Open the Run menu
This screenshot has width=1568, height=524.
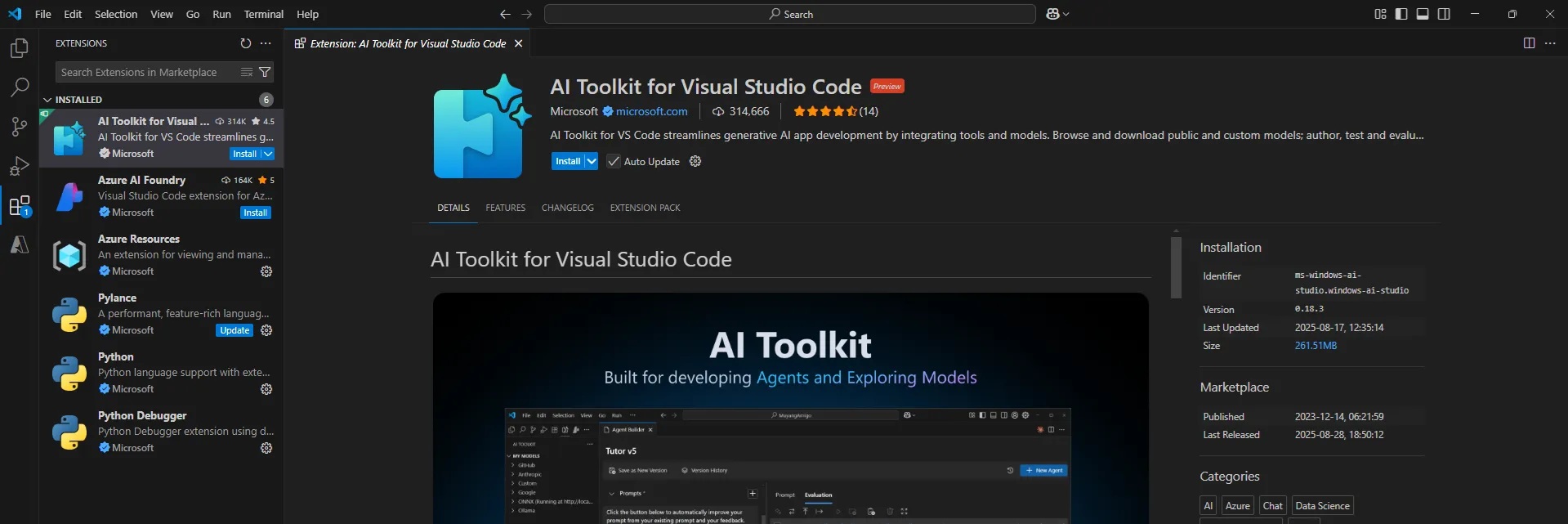click(221, 14)
